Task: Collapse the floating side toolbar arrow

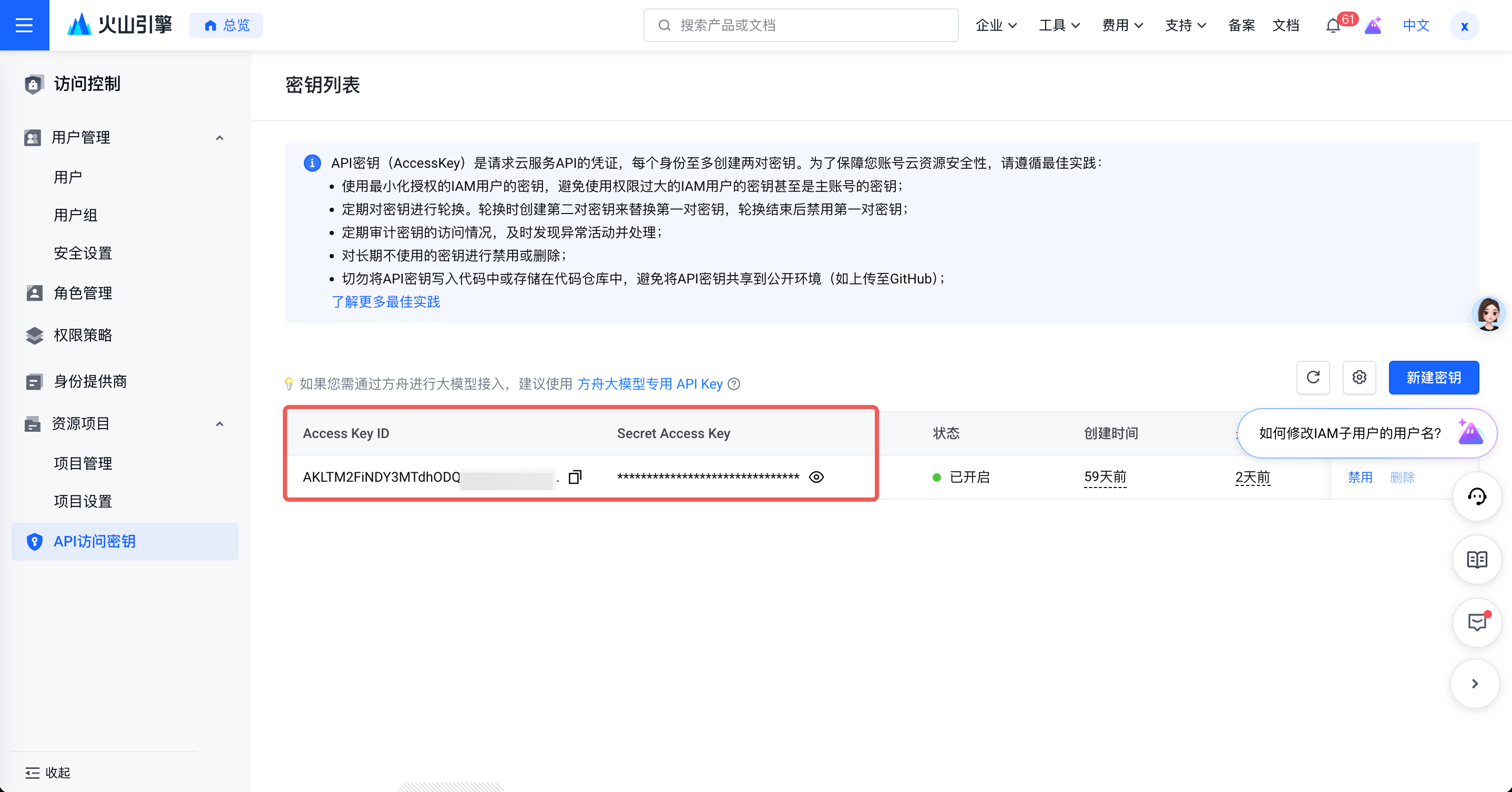Action: [x=1475, y=684]
